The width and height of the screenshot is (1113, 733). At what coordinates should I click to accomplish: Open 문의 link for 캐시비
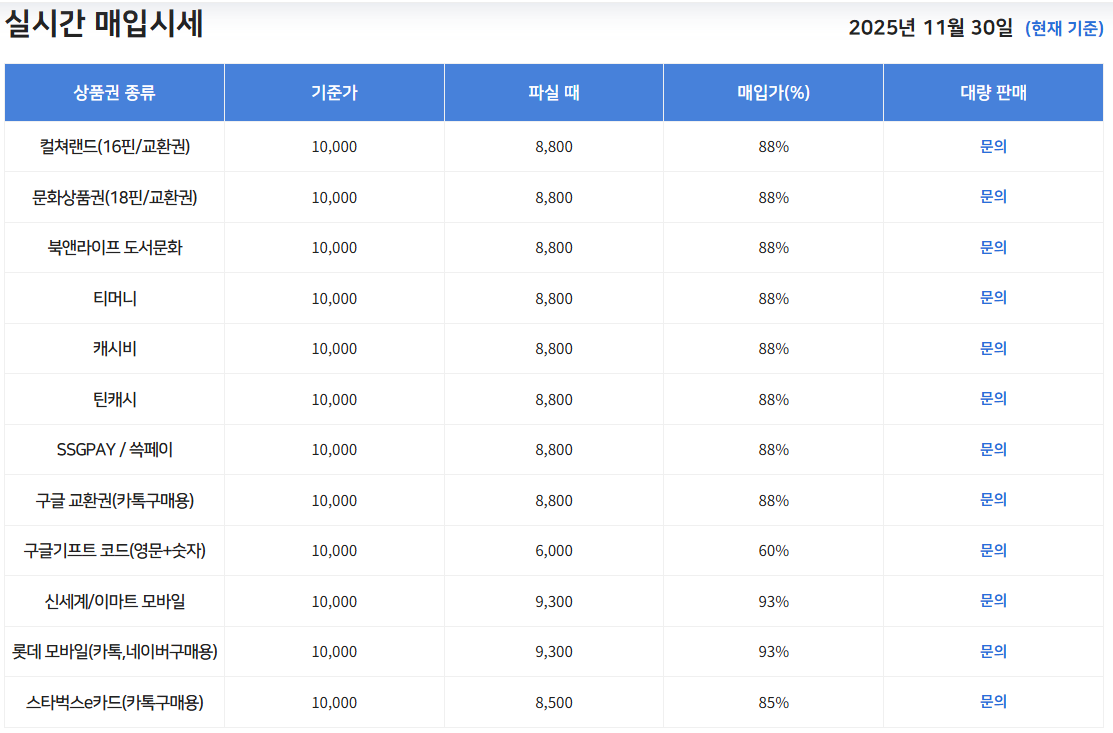[993, 348]
